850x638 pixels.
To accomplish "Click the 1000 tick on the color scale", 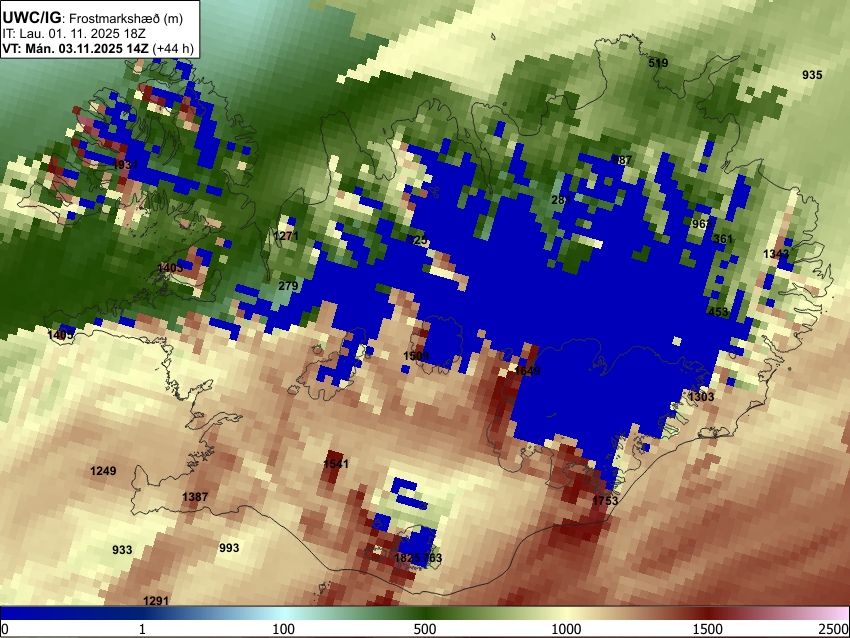I will [x=566, y=629].
